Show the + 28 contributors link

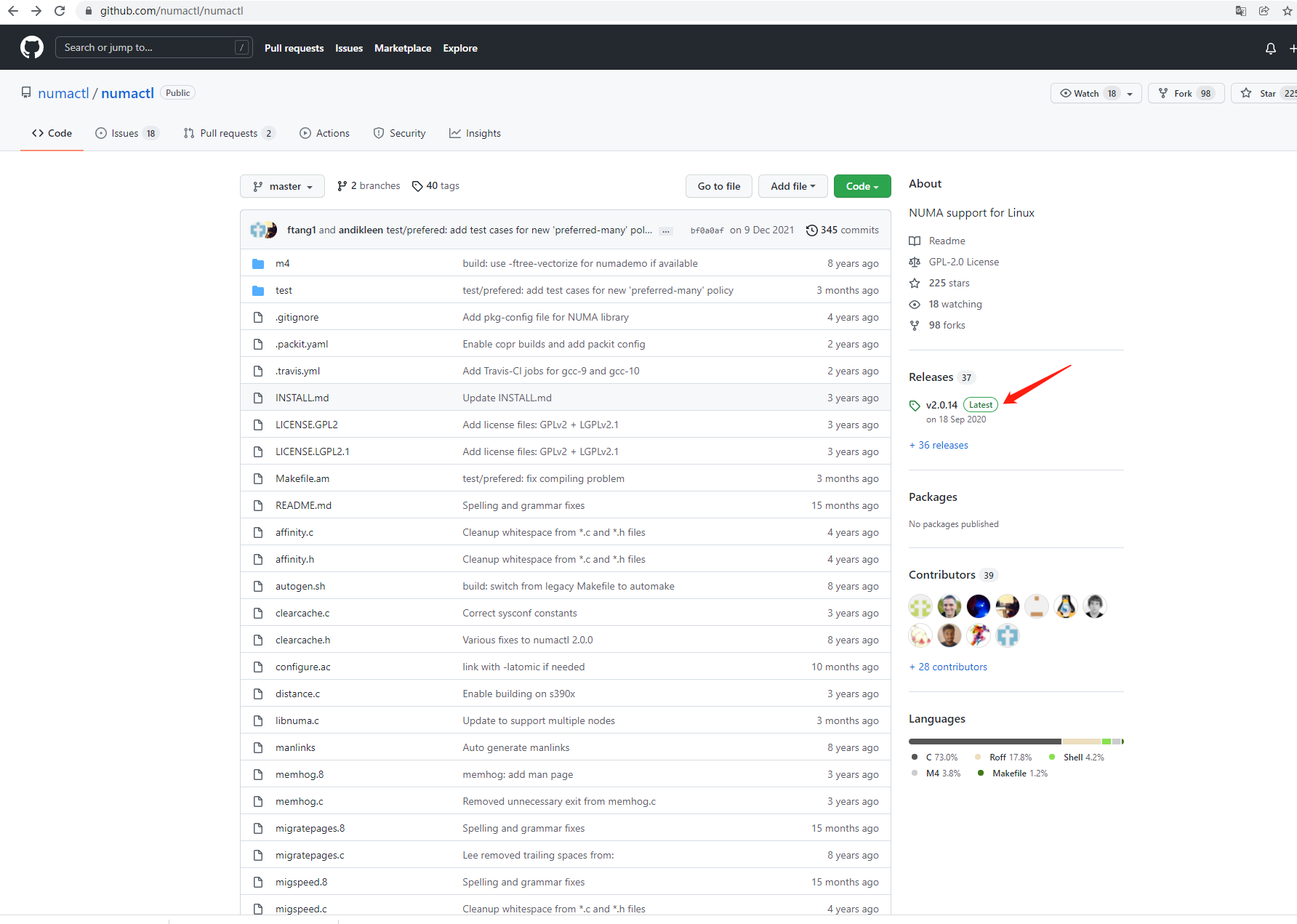point(948,667)
